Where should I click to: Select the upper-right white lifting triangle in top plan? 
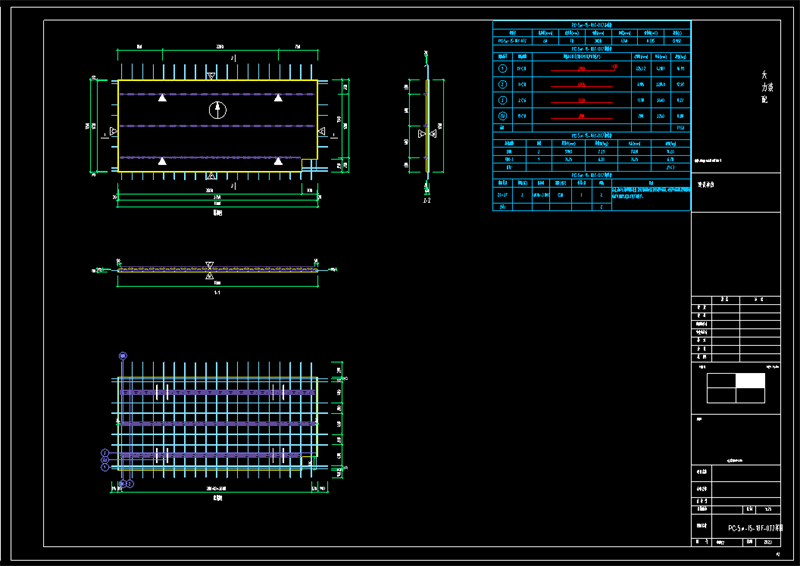278,97
